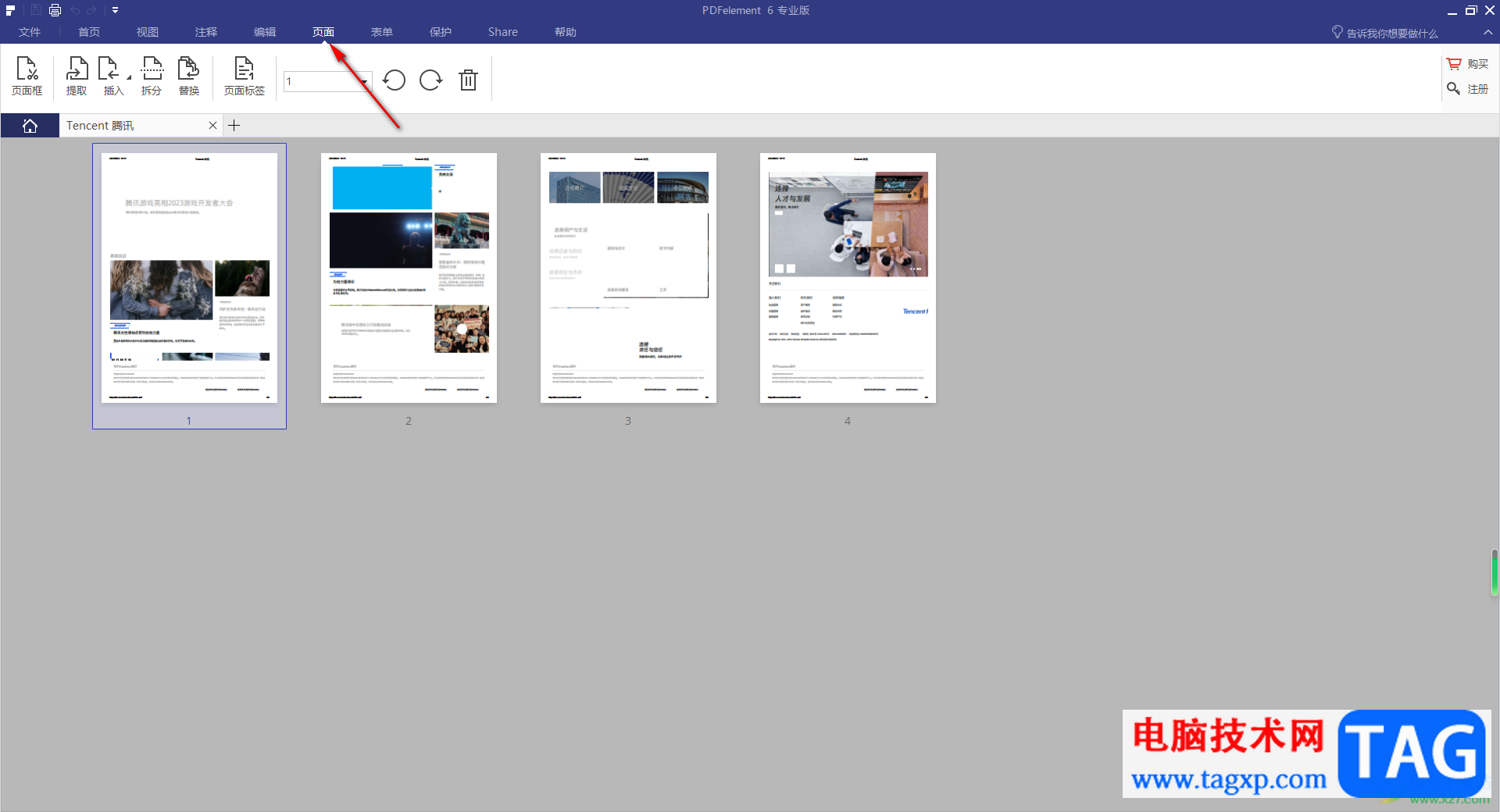Viewport: 1500px width, 812px height.
Task: Click the page number label 2
Action: [x=409, y=421]
